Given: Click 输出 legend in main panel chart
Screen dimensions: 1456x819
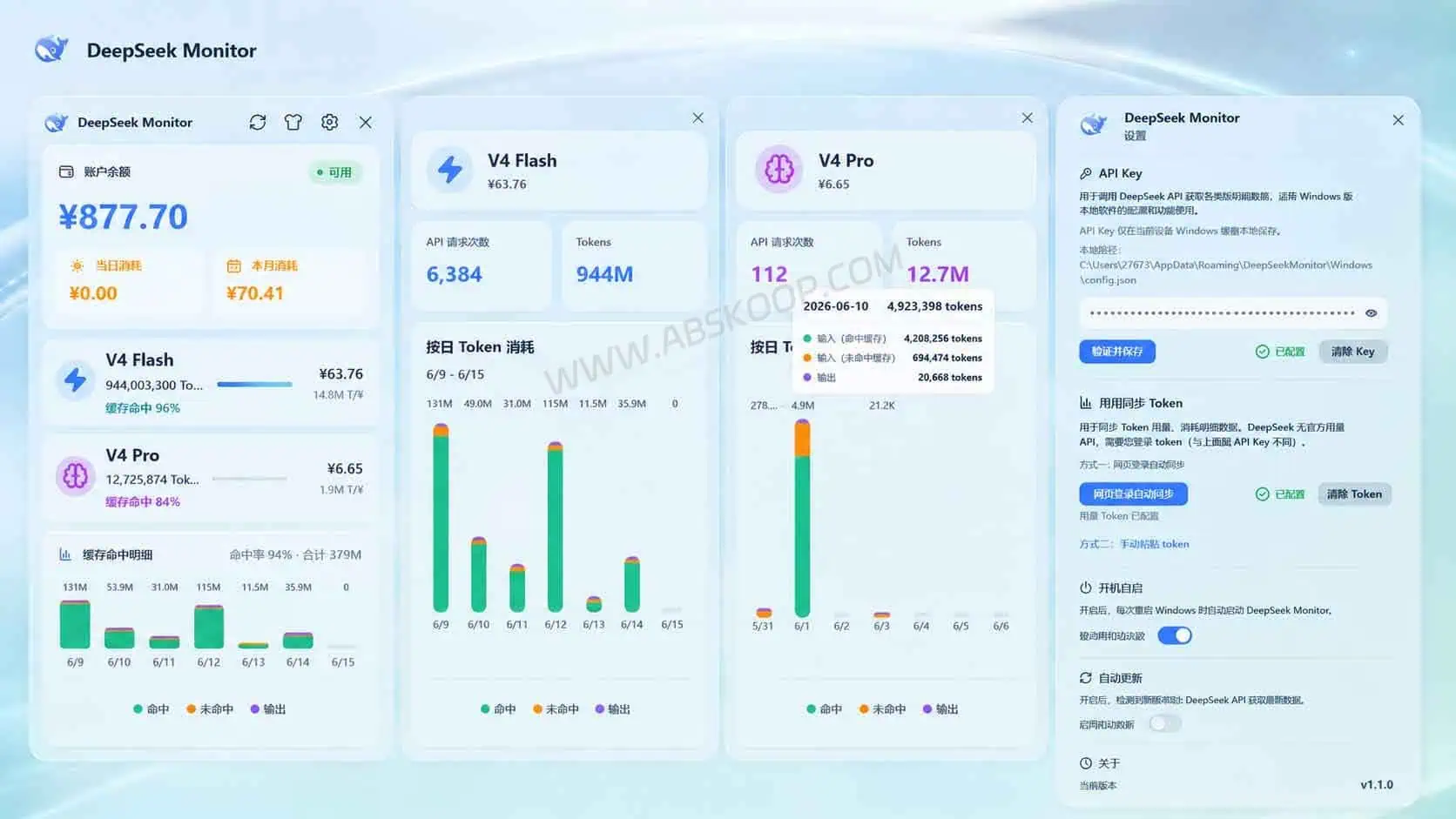Looking at the screenshot, I should coord(268,709).
